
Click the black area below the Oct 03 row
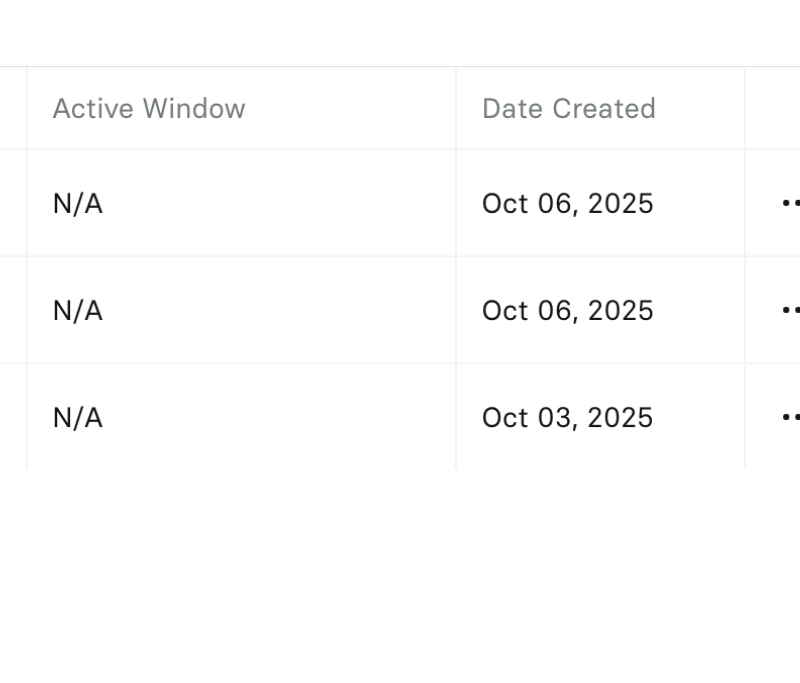tap(400, 575)
